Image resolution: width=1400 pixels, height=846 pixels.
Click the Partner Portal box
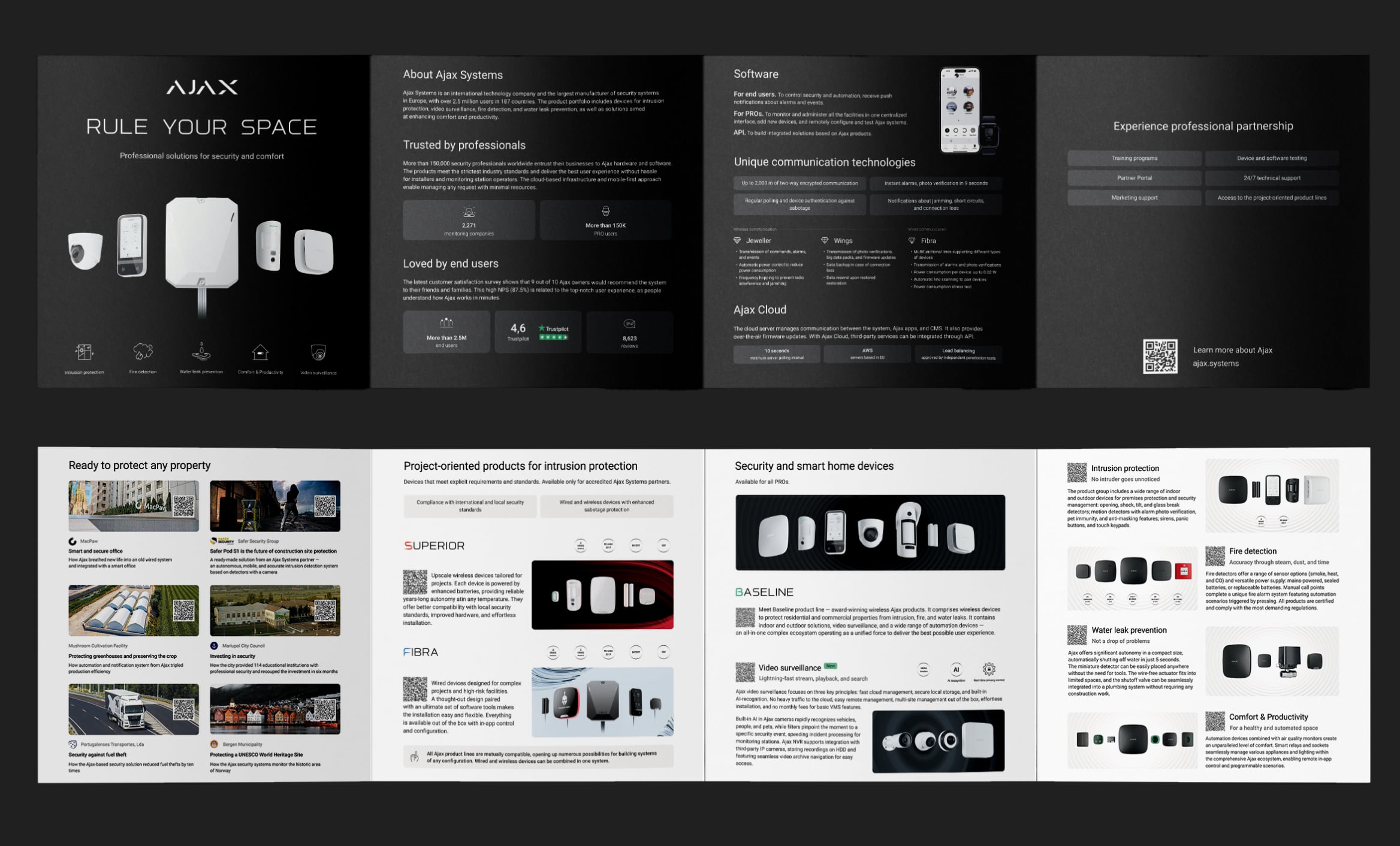click(1135, 178)
